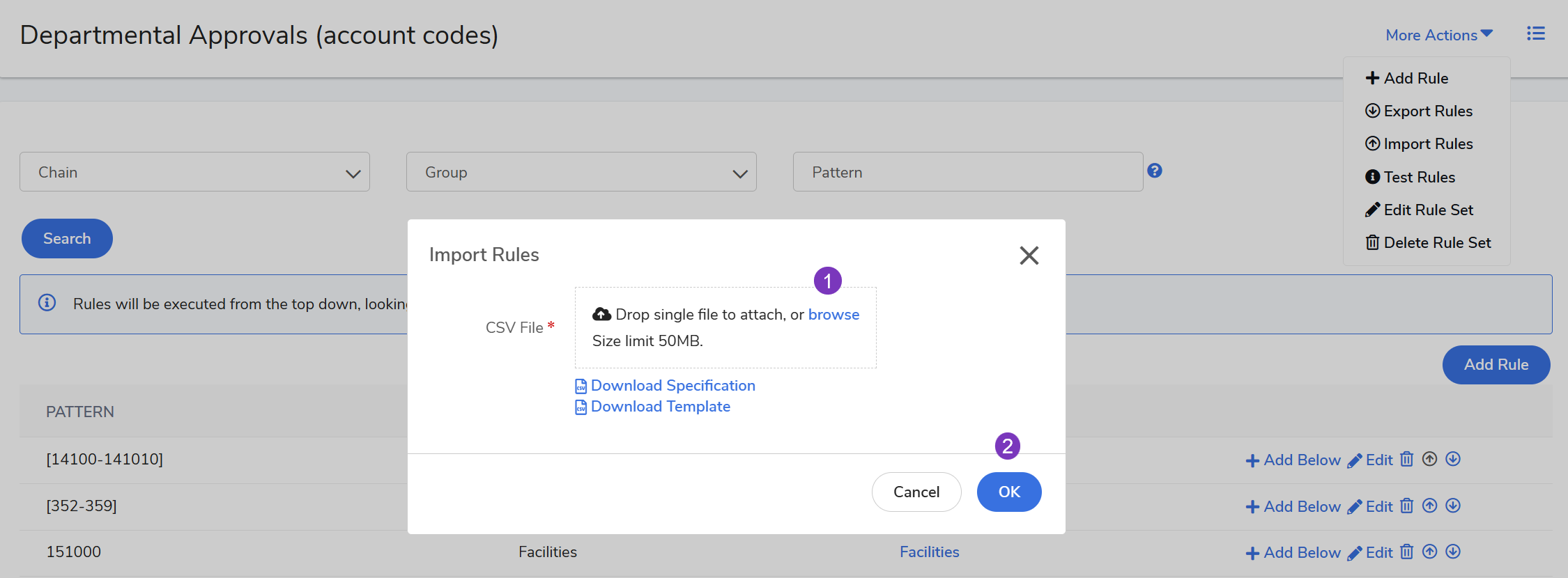Click Edit for the [352-359] rule
This screenshot has width=1568, height=578.
1370,507
